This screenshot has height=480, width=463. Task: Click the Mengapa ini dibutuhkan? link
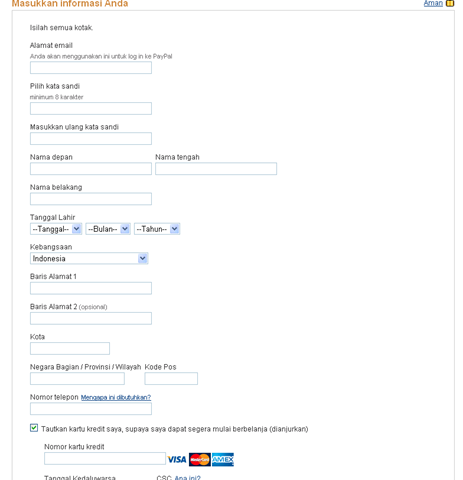pyautogui.click(x=116, y=397)
